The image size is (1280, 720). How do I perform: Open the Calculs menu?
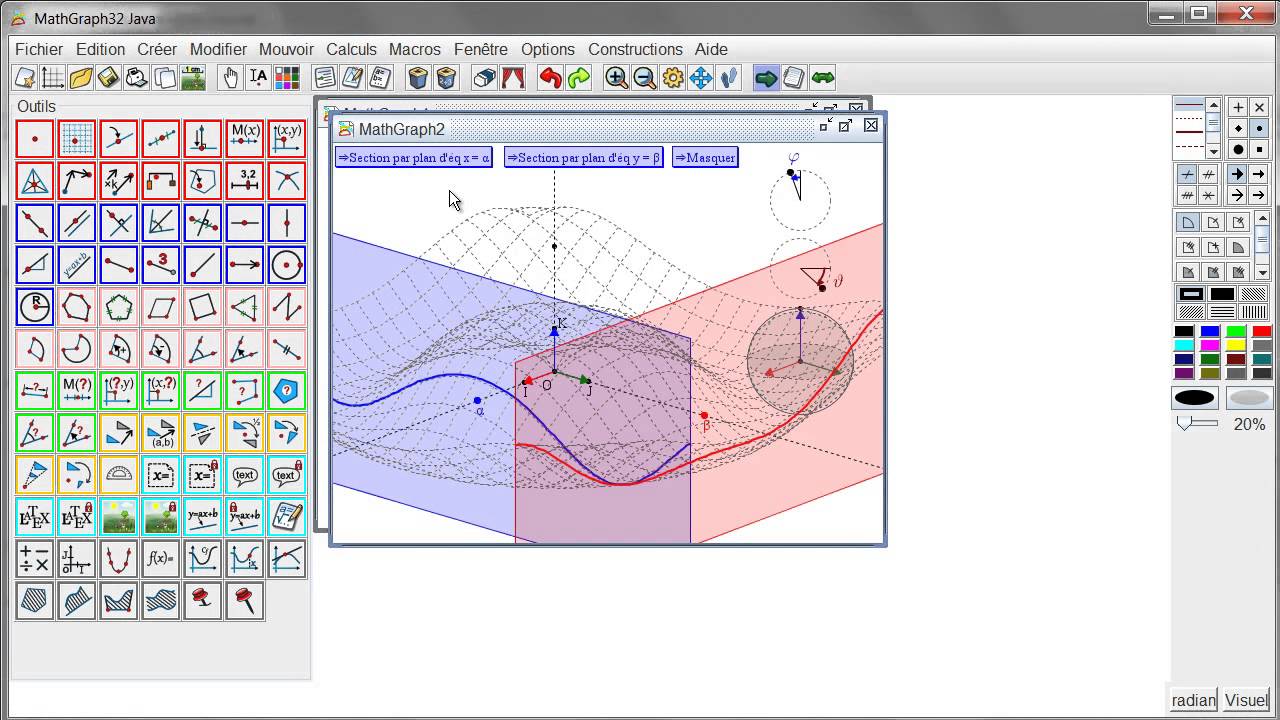click(351, 49)
